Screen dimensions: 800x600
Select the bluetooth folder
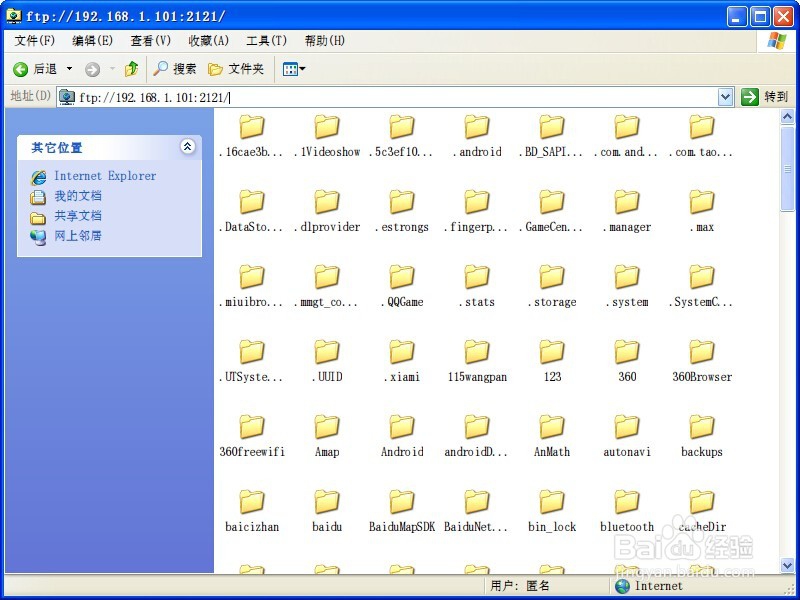tap(627, 511)
